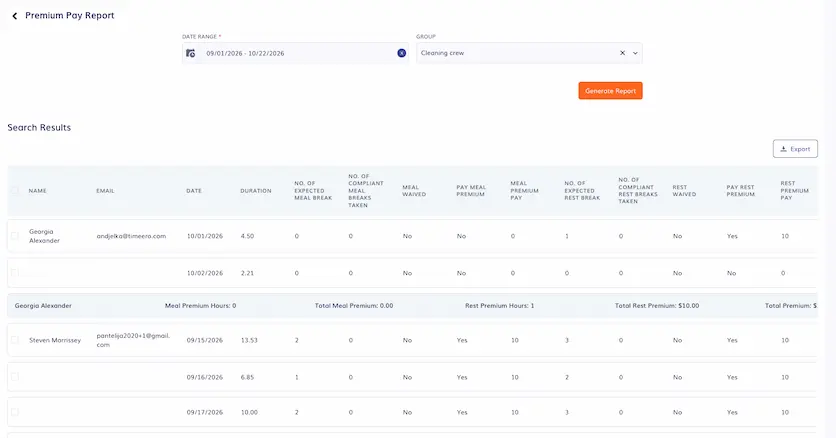Click the Search Results heading
836x438 pixels.
[39, 127]
